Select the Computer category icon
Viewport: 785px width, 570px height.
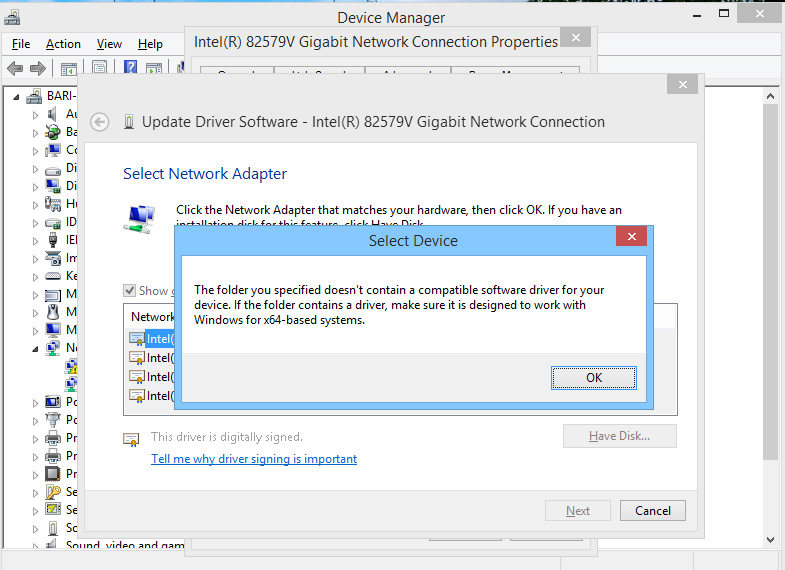tap(53, 150)
